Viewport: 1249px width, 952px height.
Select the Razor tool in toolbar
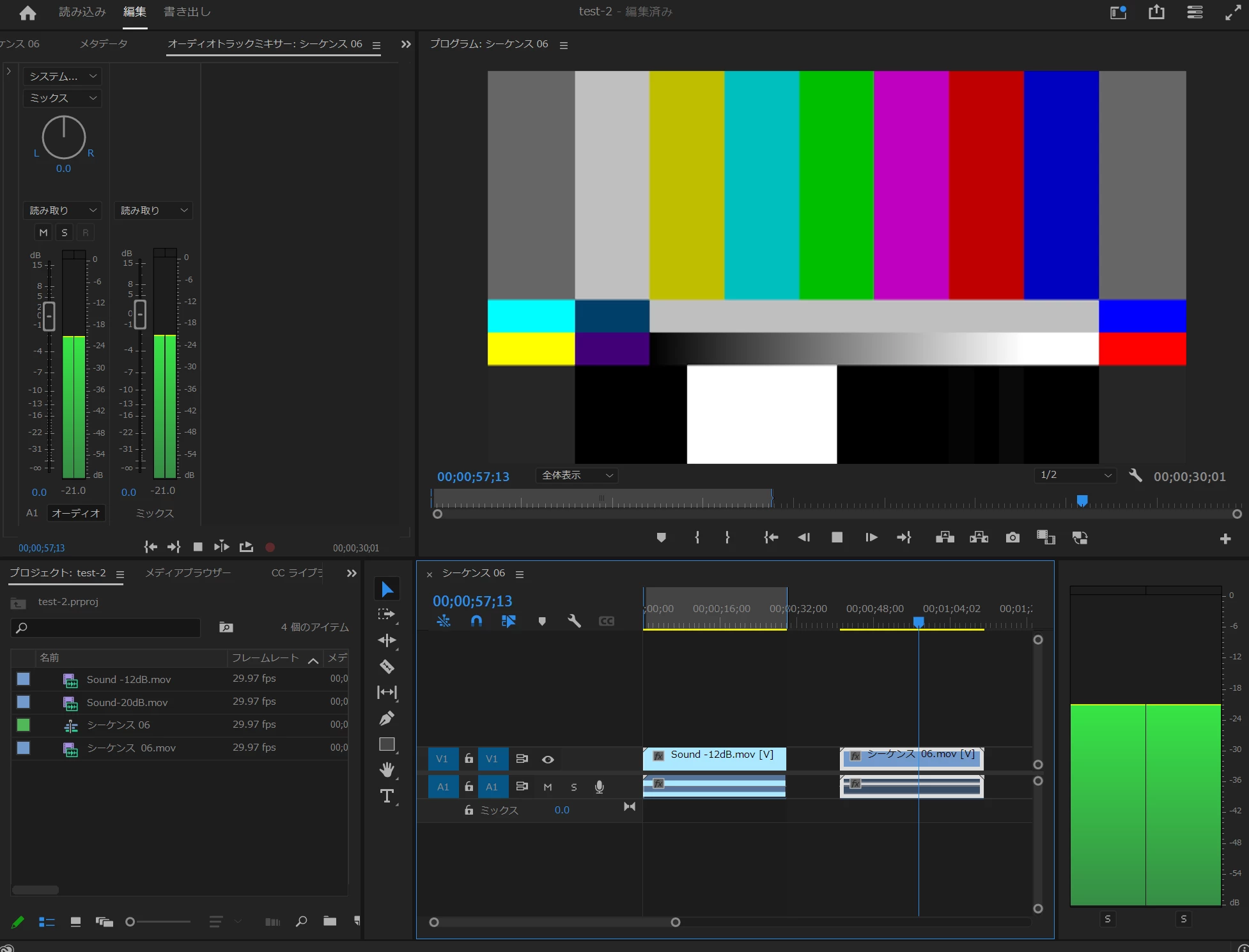coord(387,666)
